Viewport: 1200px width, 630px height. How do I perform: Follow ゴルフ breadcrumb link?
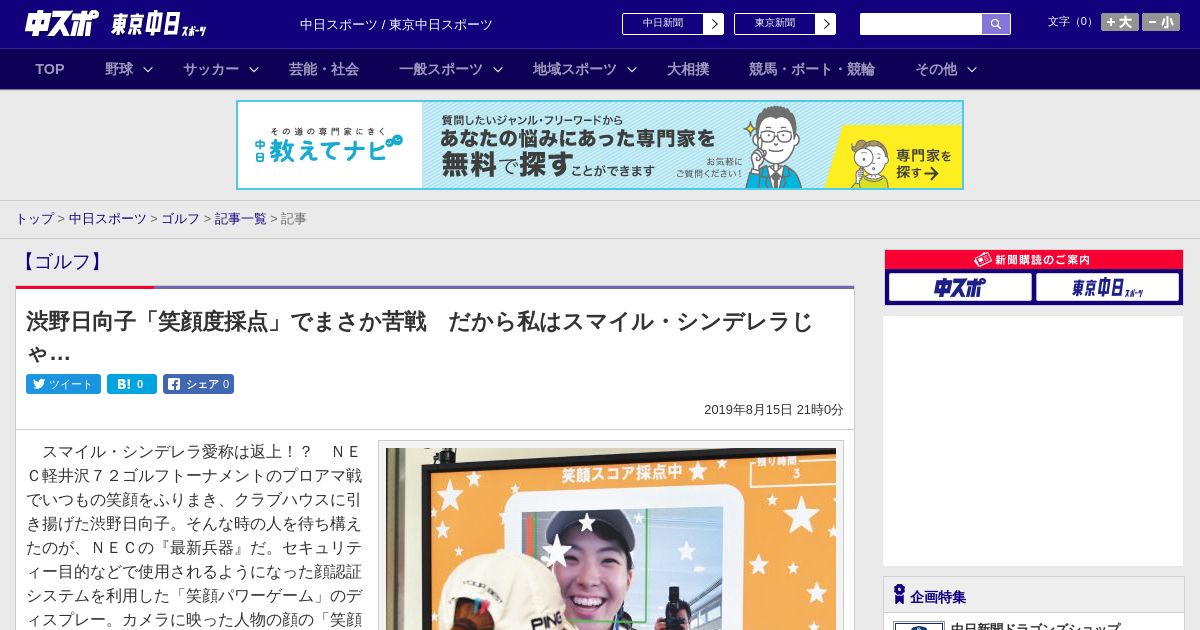181,219
